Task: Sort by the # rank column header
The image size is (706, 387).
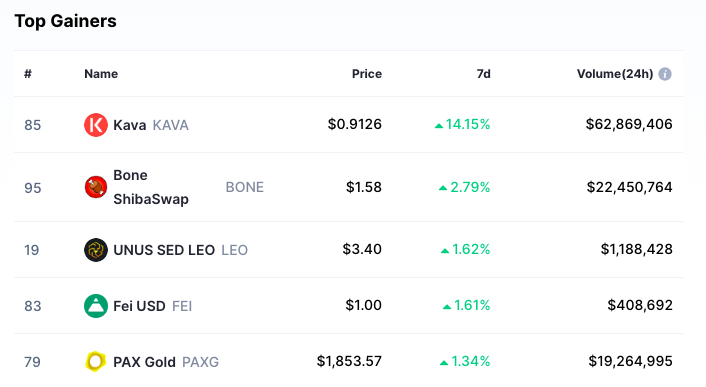Action: pyautogui.click(x=28, y=74)
